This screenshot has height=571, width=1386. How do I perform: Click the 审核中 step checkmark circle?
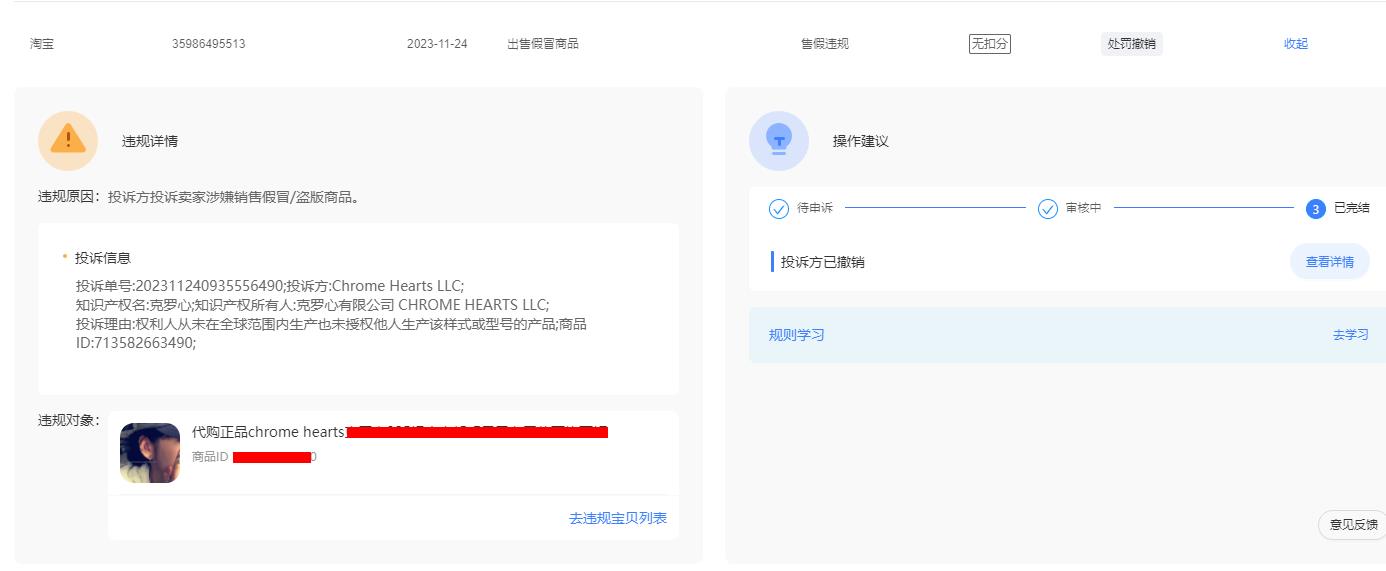coord(1048,209)
